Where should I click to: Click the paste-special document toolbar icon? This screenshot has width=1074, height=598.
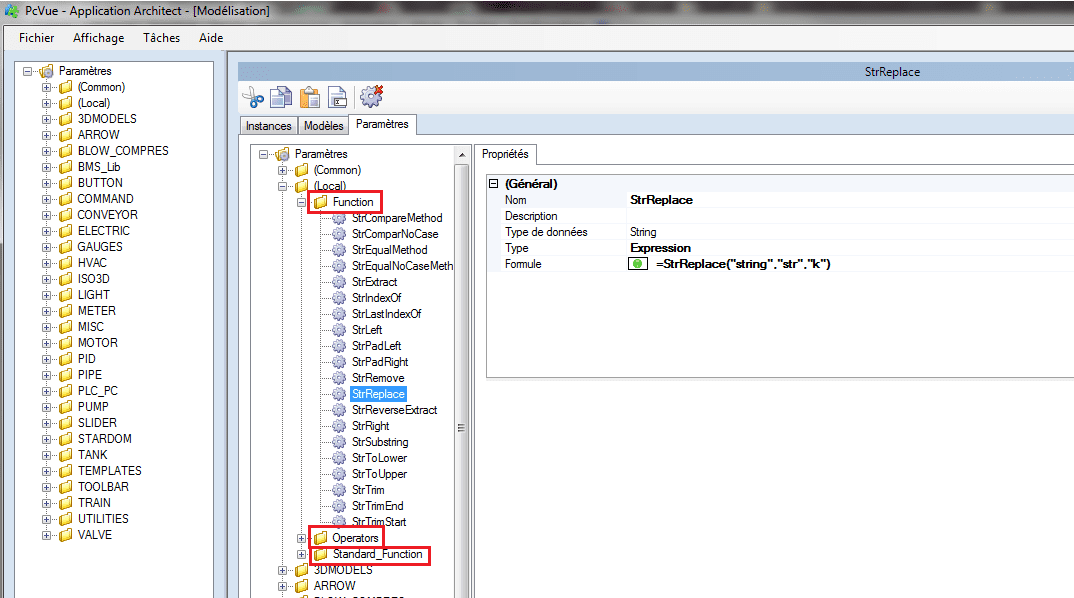click(x=337, y=97)
